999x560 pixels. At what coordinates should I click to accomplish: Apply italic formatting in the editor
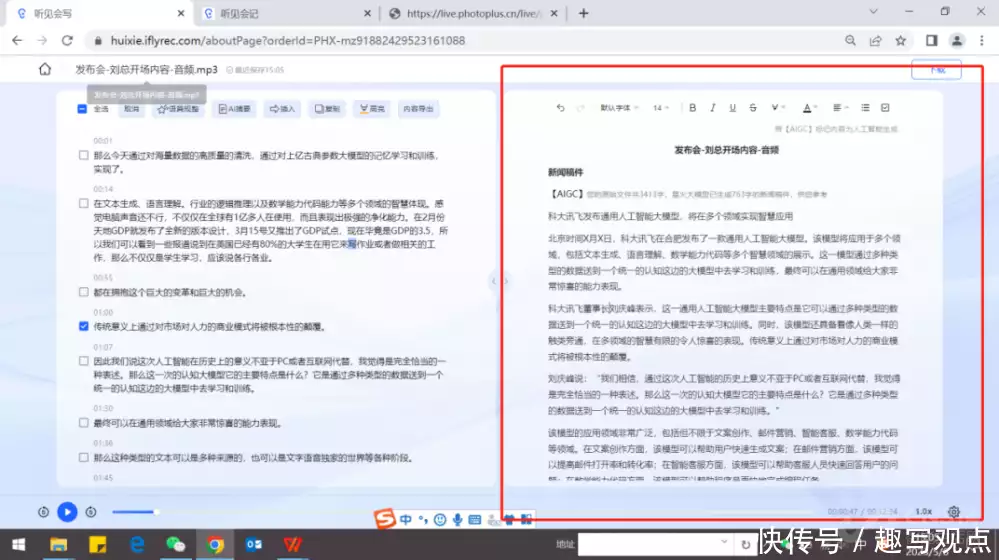coord(713,108)
